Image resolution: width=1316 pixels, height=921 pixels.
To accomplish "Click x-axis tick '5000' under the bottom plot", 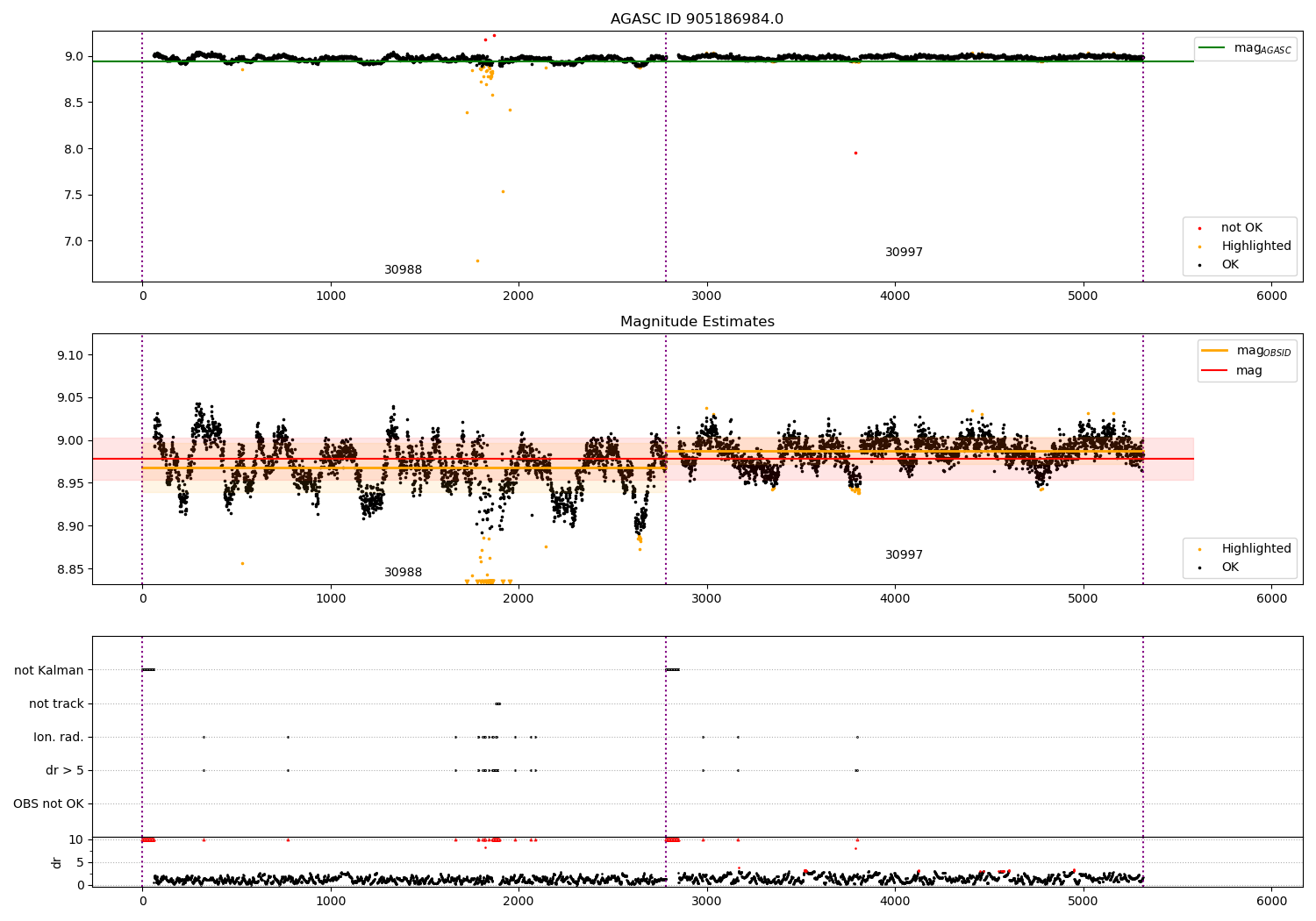I will click(1083, 900).
